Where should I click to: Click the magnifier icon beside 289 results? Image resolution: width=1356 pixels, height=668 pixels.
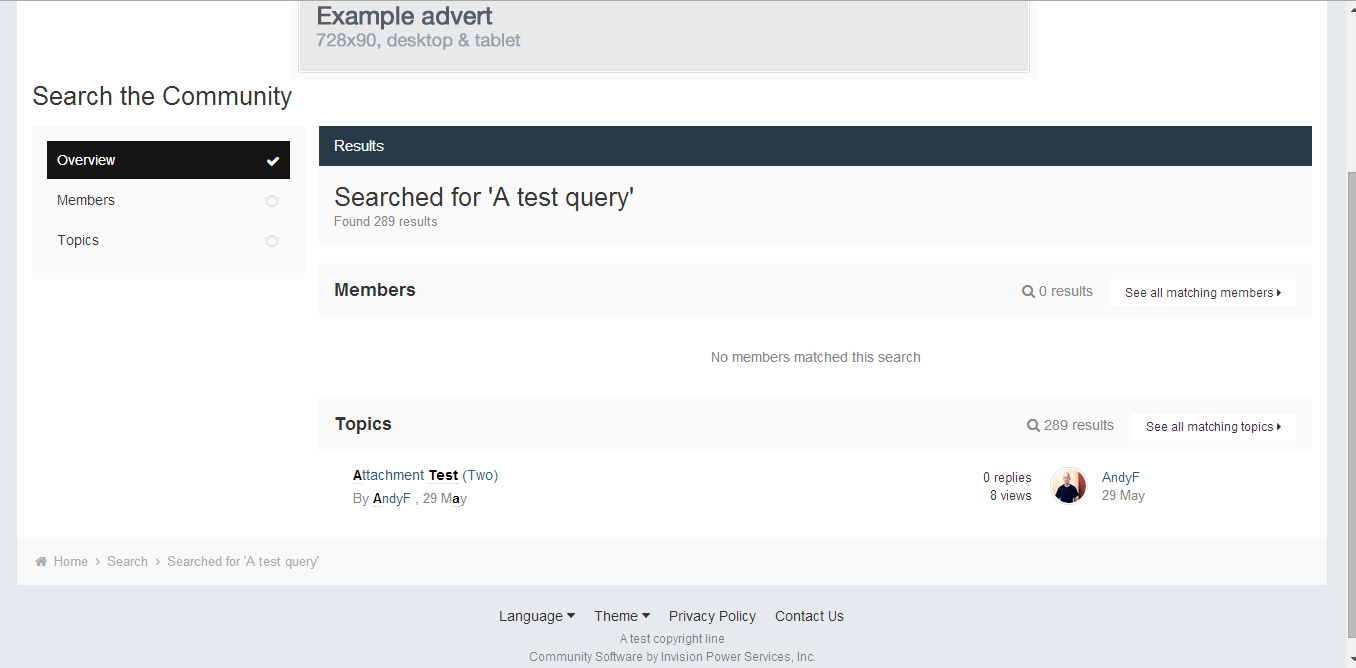coord(1033,426)
